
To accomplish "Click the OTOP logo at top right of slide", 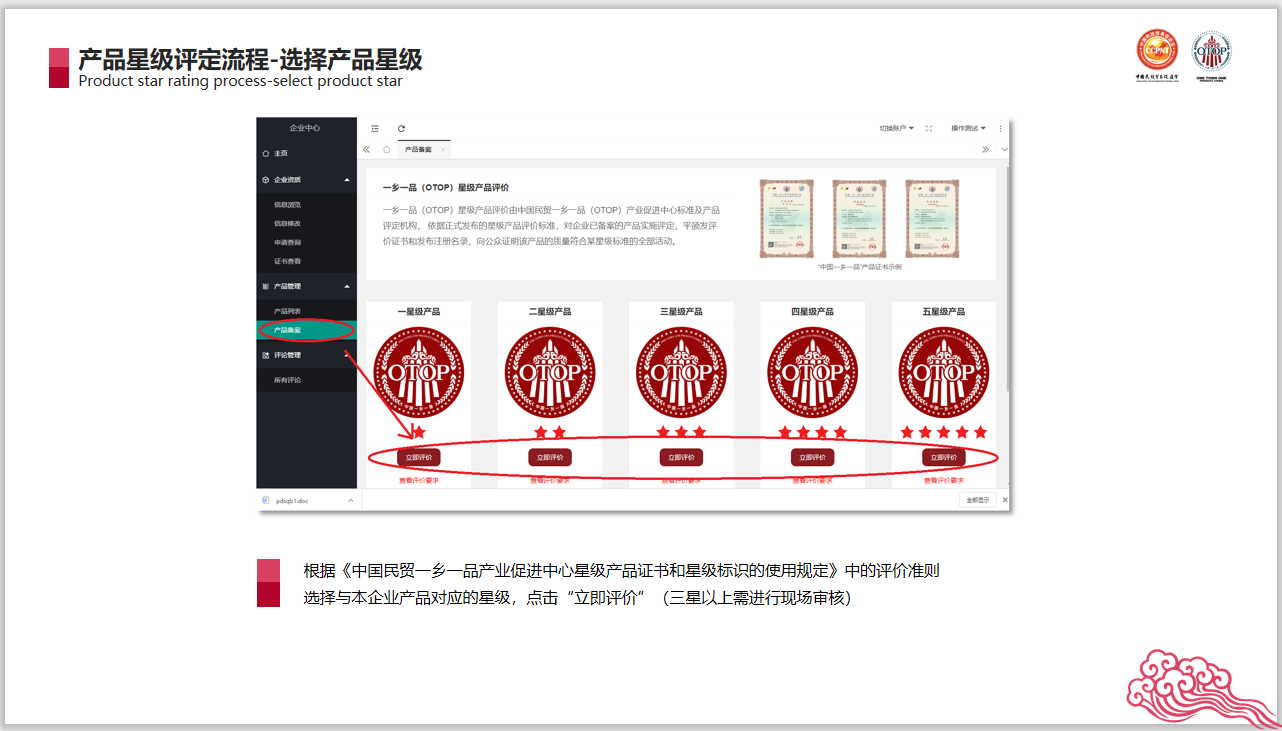I will click(x=1211, y=55).
